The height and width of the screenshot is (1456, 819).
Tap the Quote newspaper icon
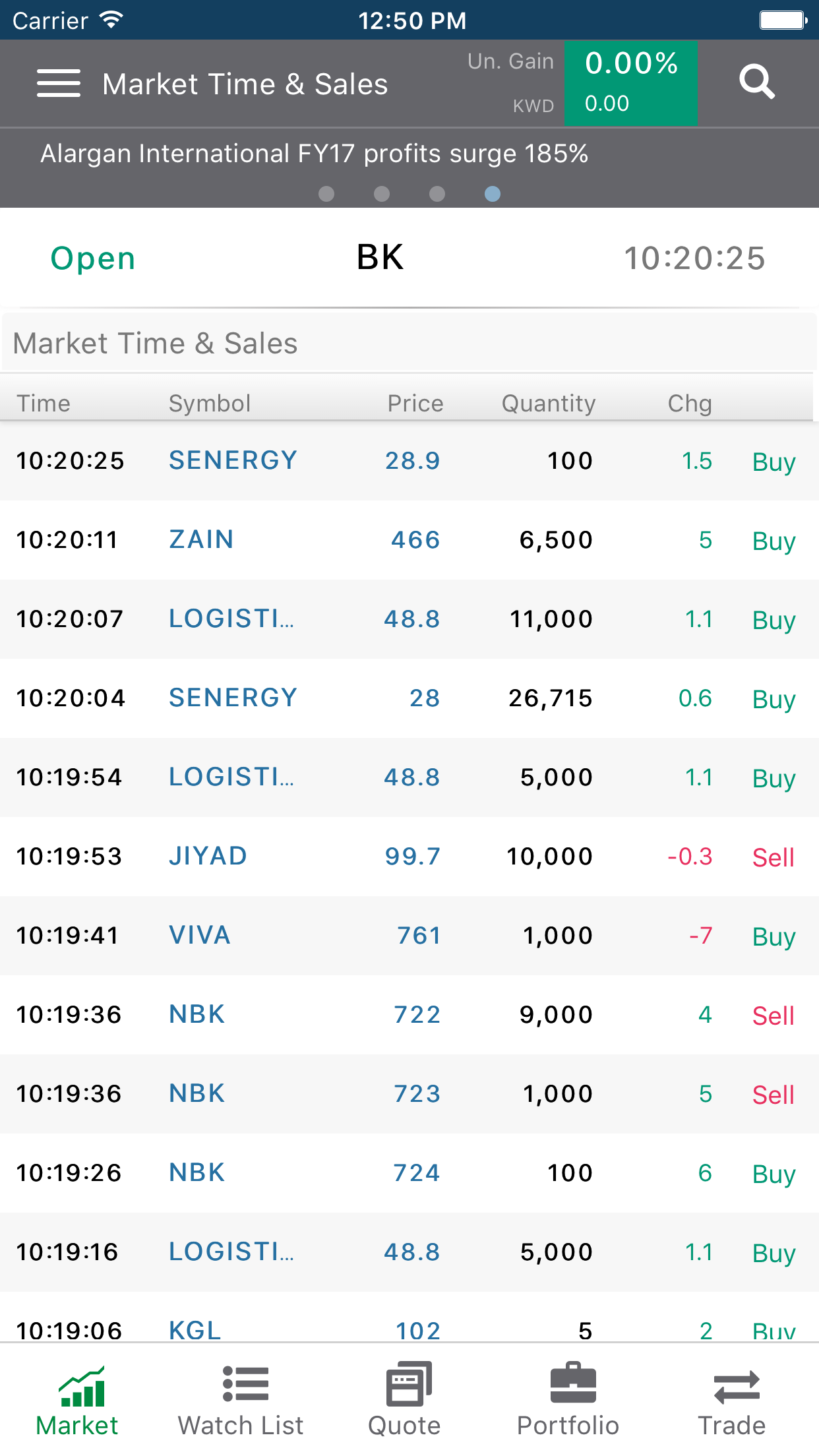click(409, 1384)
